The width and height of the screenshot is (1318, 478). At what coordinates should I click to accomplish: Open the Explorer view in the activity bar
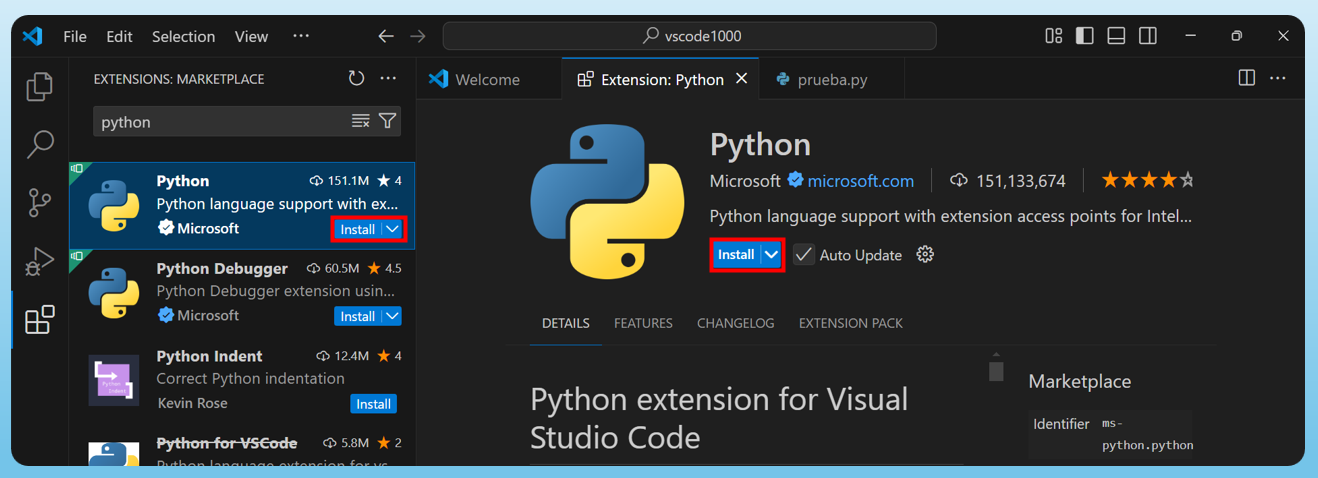click(39, 86)
